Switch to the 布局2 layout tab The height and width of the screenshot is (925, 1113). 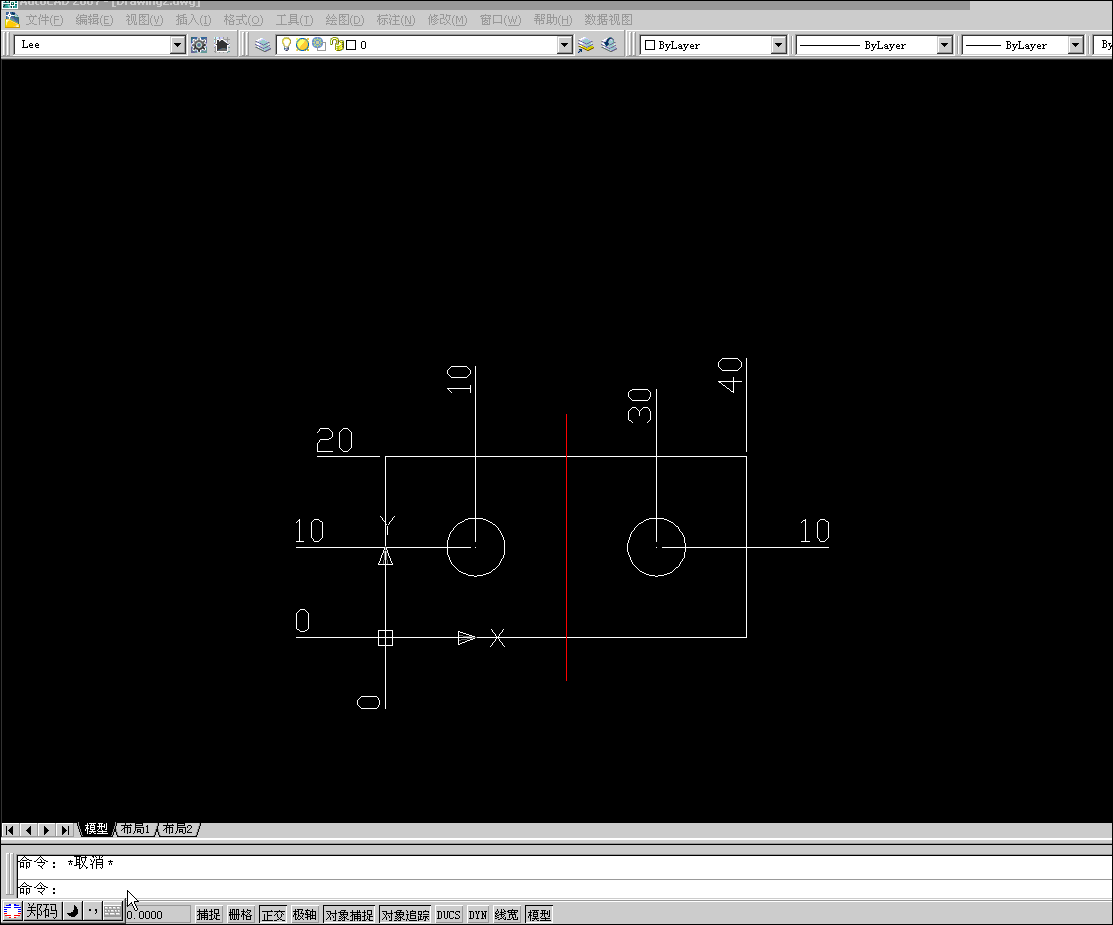point(177,828)
